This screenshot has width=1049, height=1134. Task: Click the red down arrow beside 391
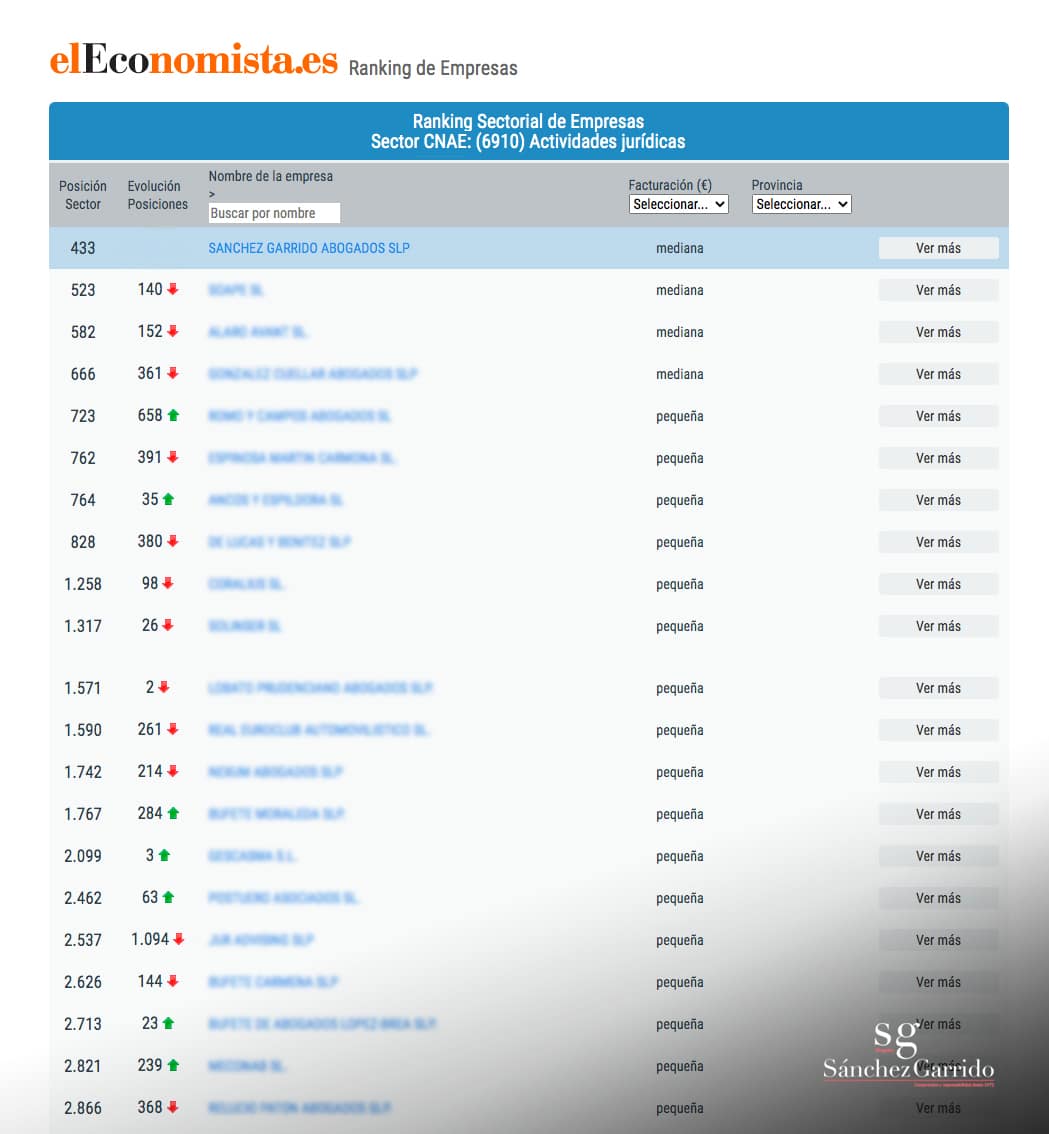pos(173,457)
